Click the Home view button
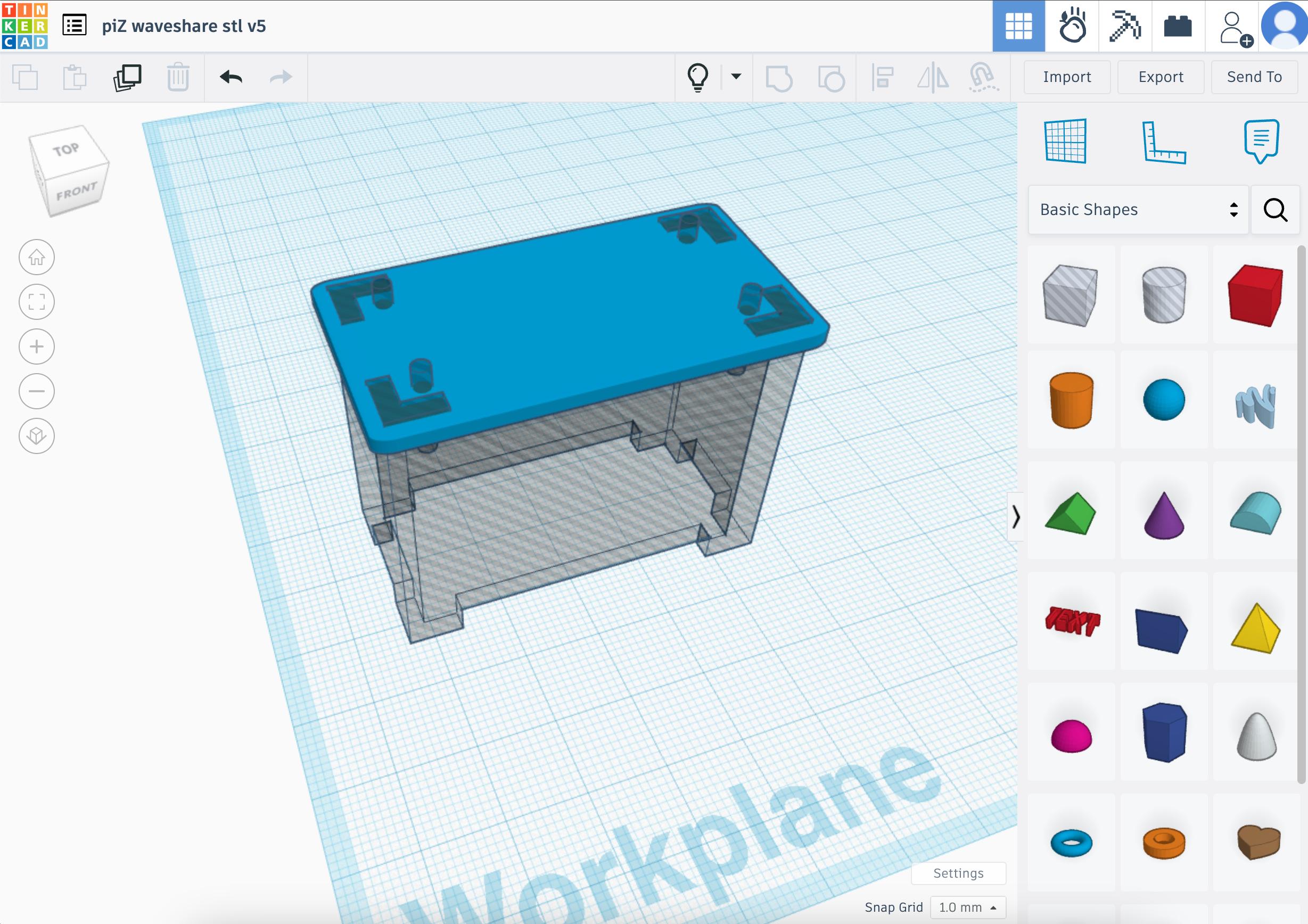1308x924 pixels. [x=36, y=257]
